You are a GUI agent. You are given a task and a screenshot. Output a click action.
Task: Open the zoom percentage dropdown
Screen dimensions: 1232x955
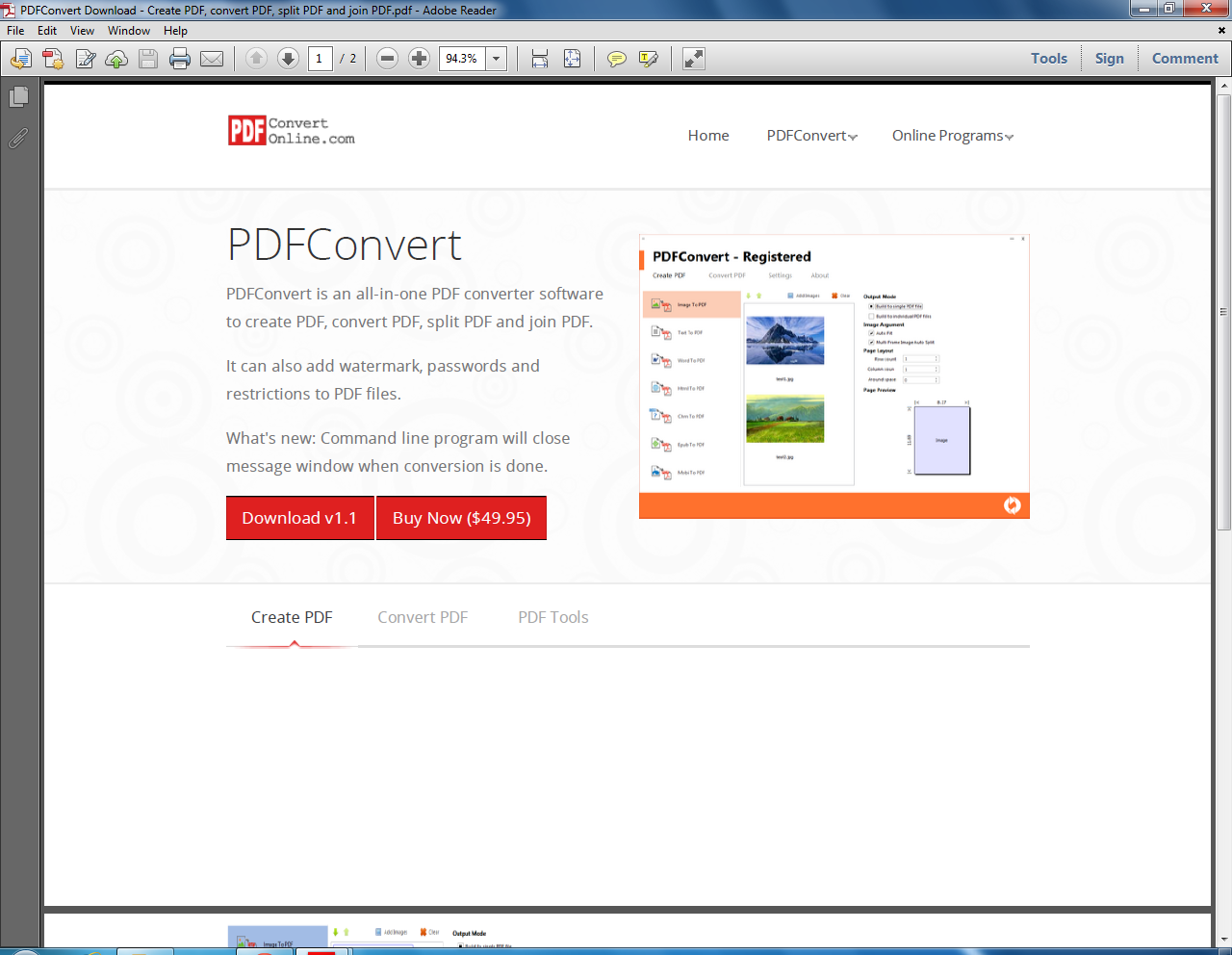point(496,58)
